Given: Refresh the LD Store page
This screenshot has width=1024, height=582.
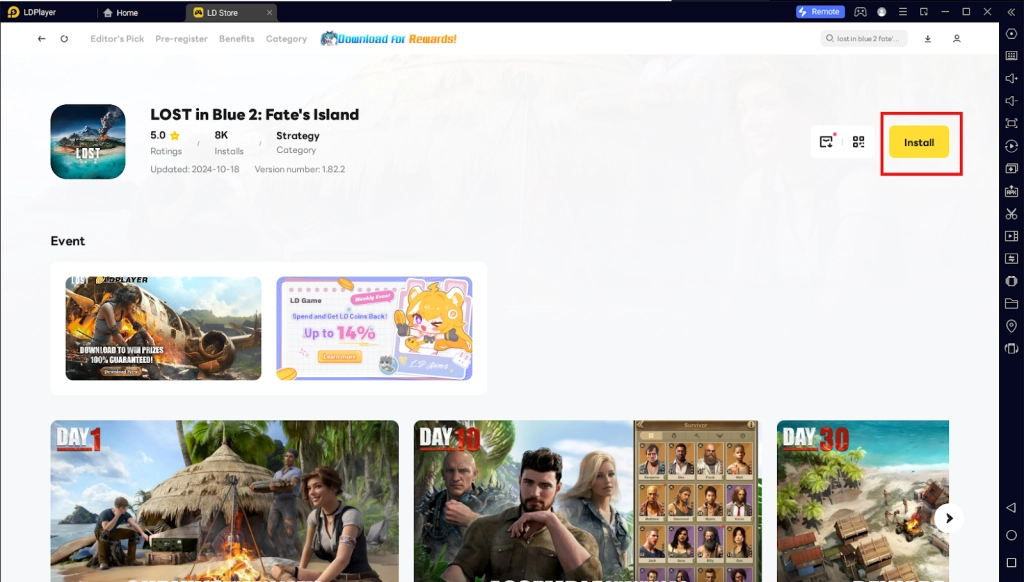Looking at the screenshot, I should pos(64,39).
